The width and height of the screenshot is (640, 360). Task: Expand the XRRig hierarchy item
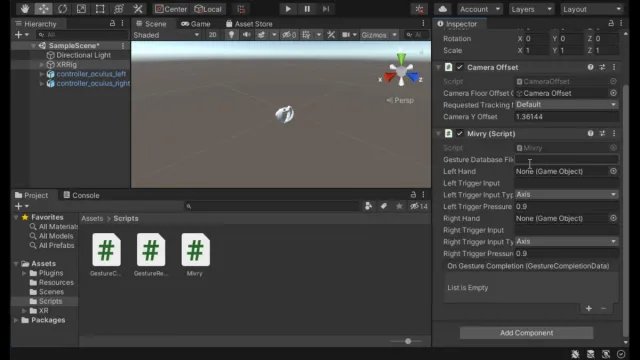click(x=42, y=64)
